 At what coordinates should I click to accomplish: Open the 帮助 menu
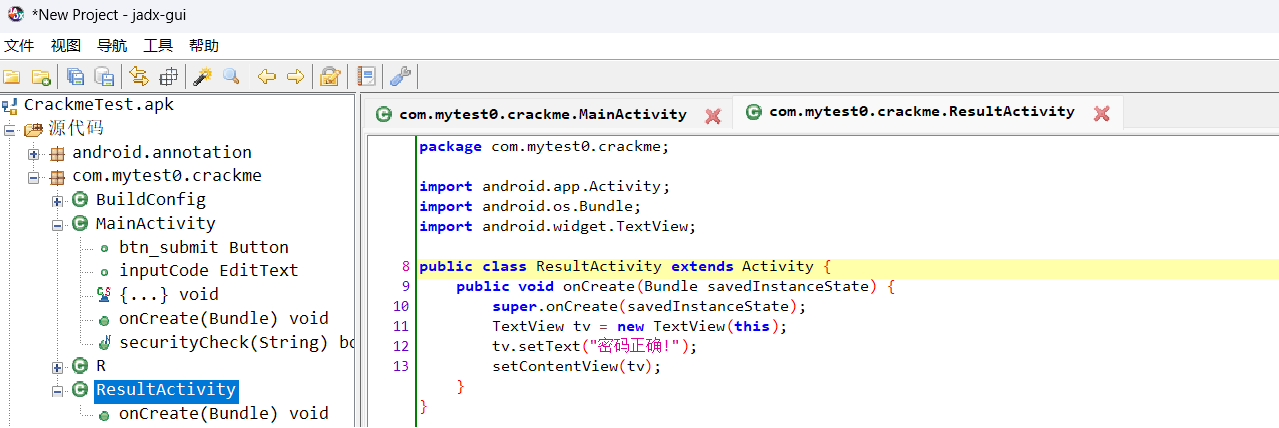pos(204,45)
